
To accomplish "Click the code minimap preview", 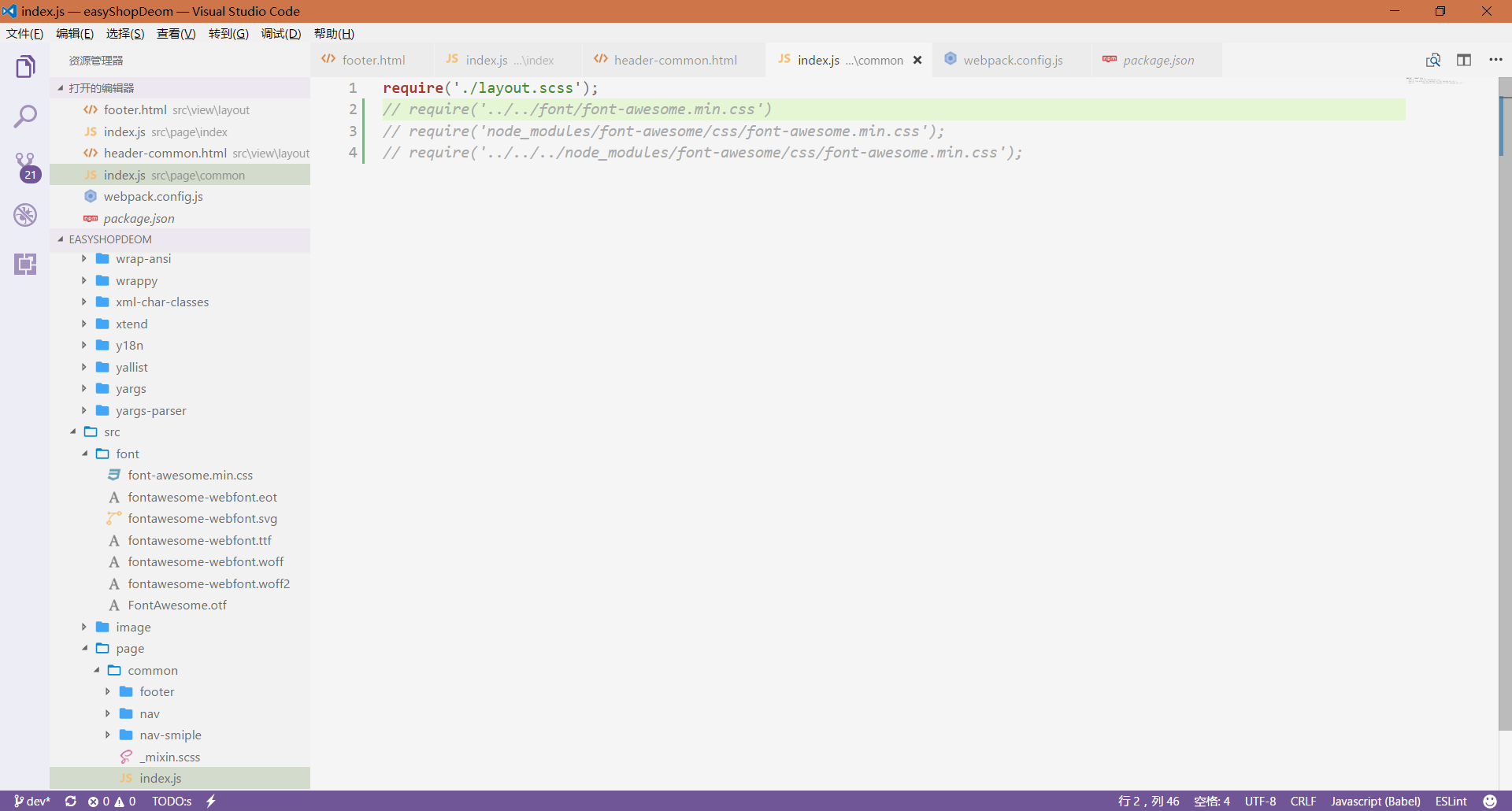I will pos(1434,80).
